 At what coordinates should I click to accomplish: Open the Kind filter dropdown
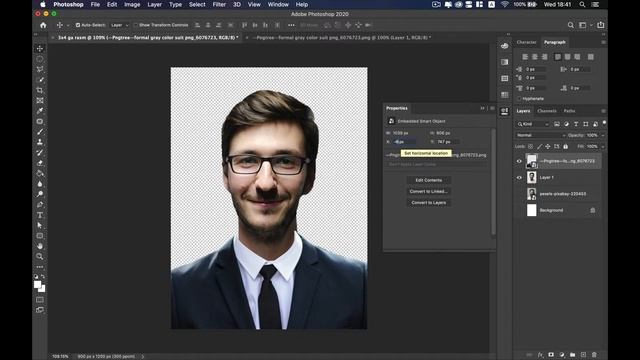click(x=533, y=124)
